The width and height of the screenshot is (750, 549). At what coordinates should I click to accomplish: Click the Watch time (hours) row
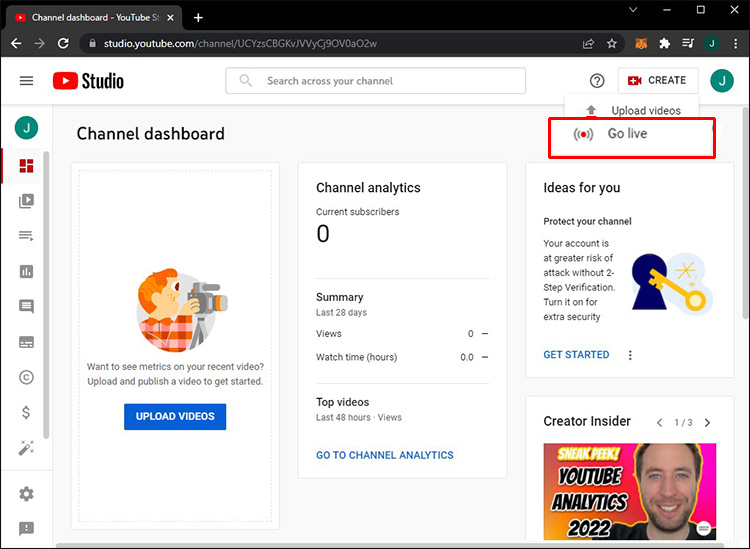[402, 357]
